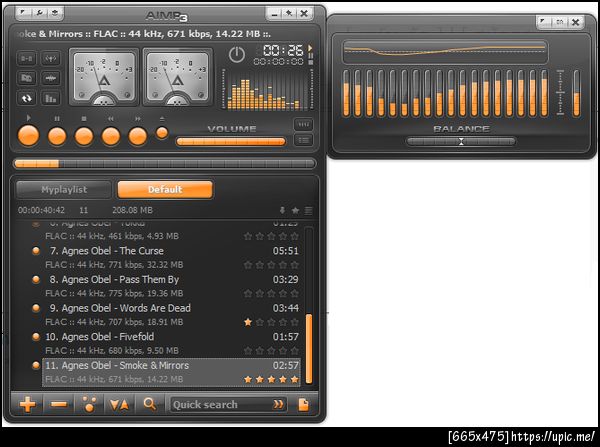Screen dimensions: 600x447
Task: Open the equalizer presets menu icon
Action: 544,22
